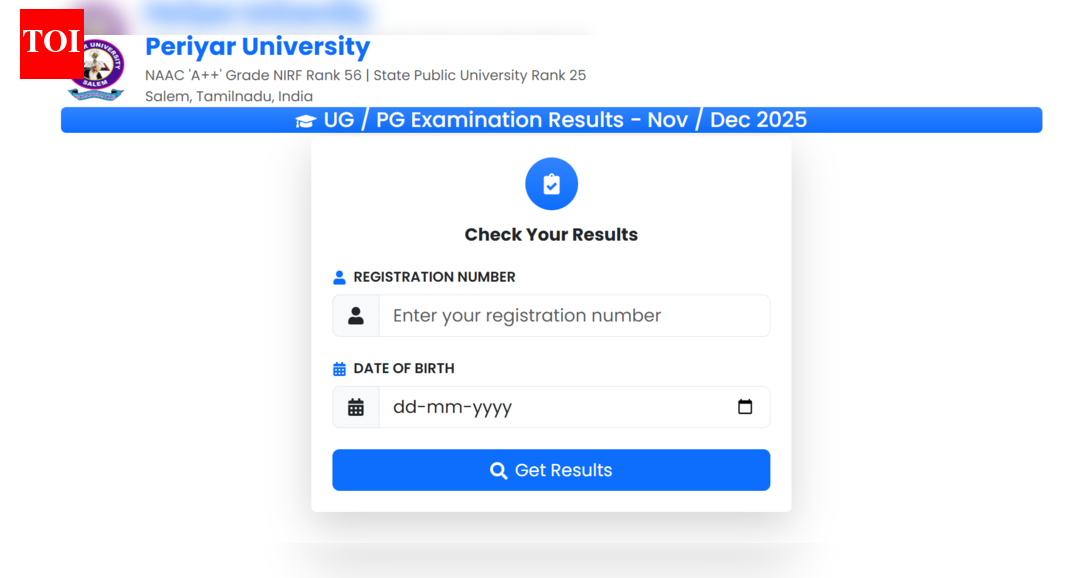Click the person icon inside the registration field

(x=356, y=315)
